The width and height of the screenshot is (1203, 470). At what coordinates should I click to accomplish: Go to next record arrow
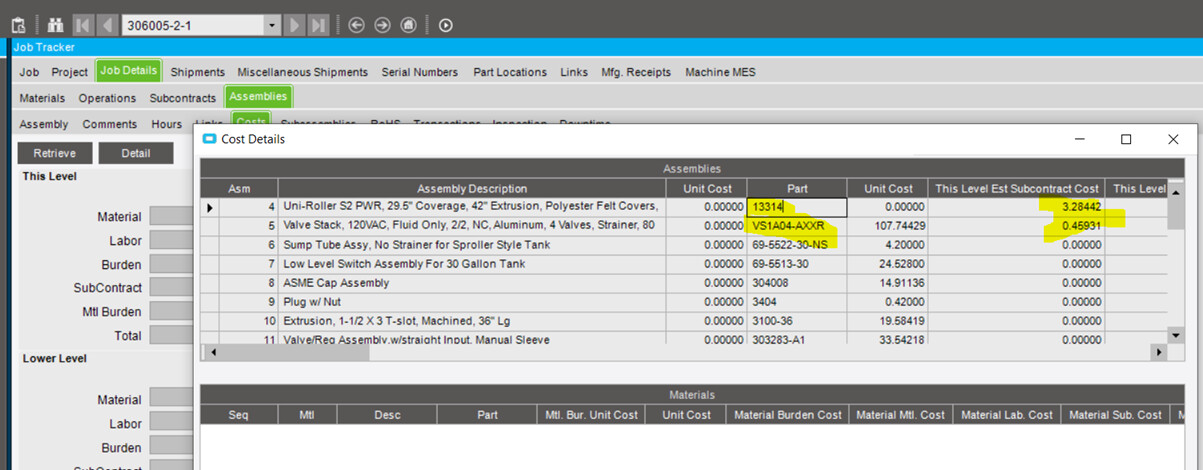click(295, 25)
